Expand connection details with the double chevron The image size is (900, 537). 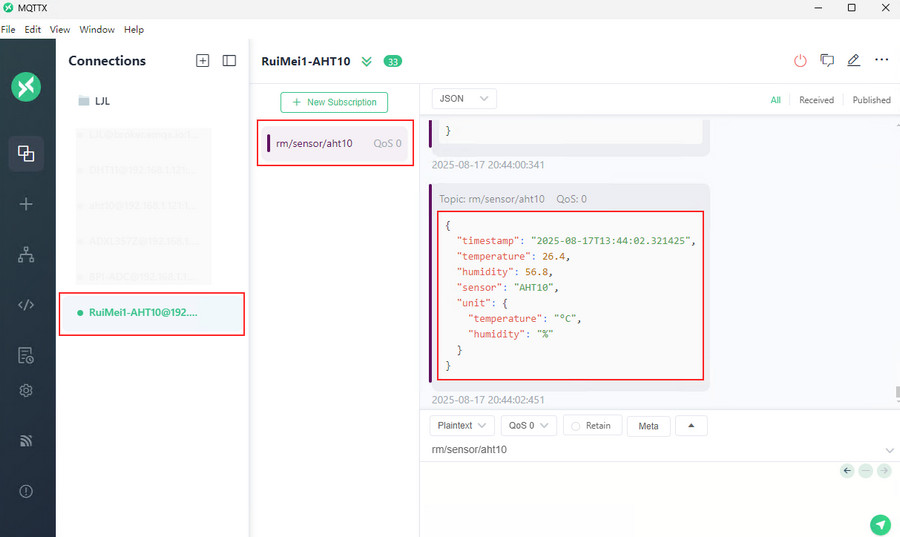(x=366, y=61)
